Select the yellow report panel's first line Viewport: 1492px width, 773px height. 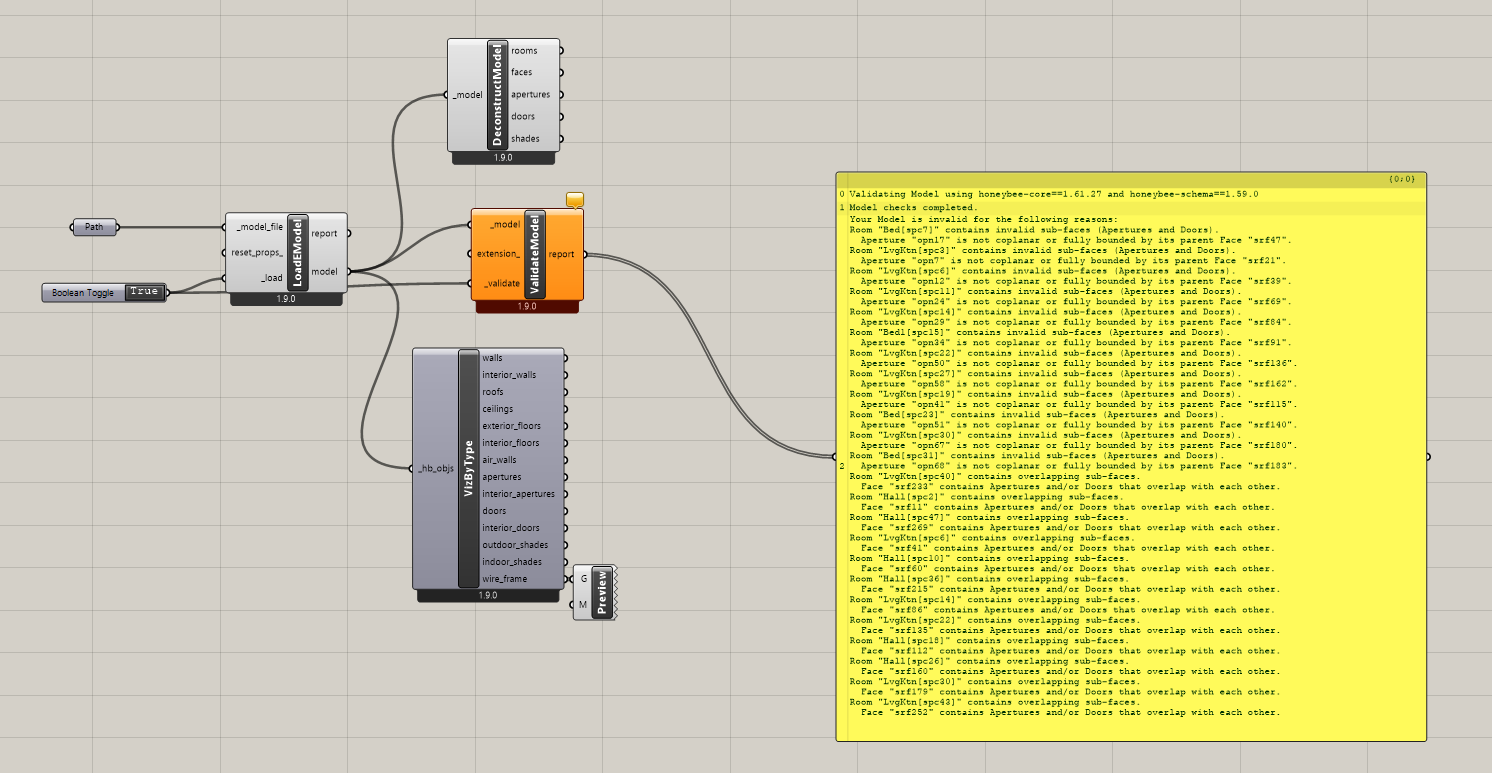tap(1050, 194)
